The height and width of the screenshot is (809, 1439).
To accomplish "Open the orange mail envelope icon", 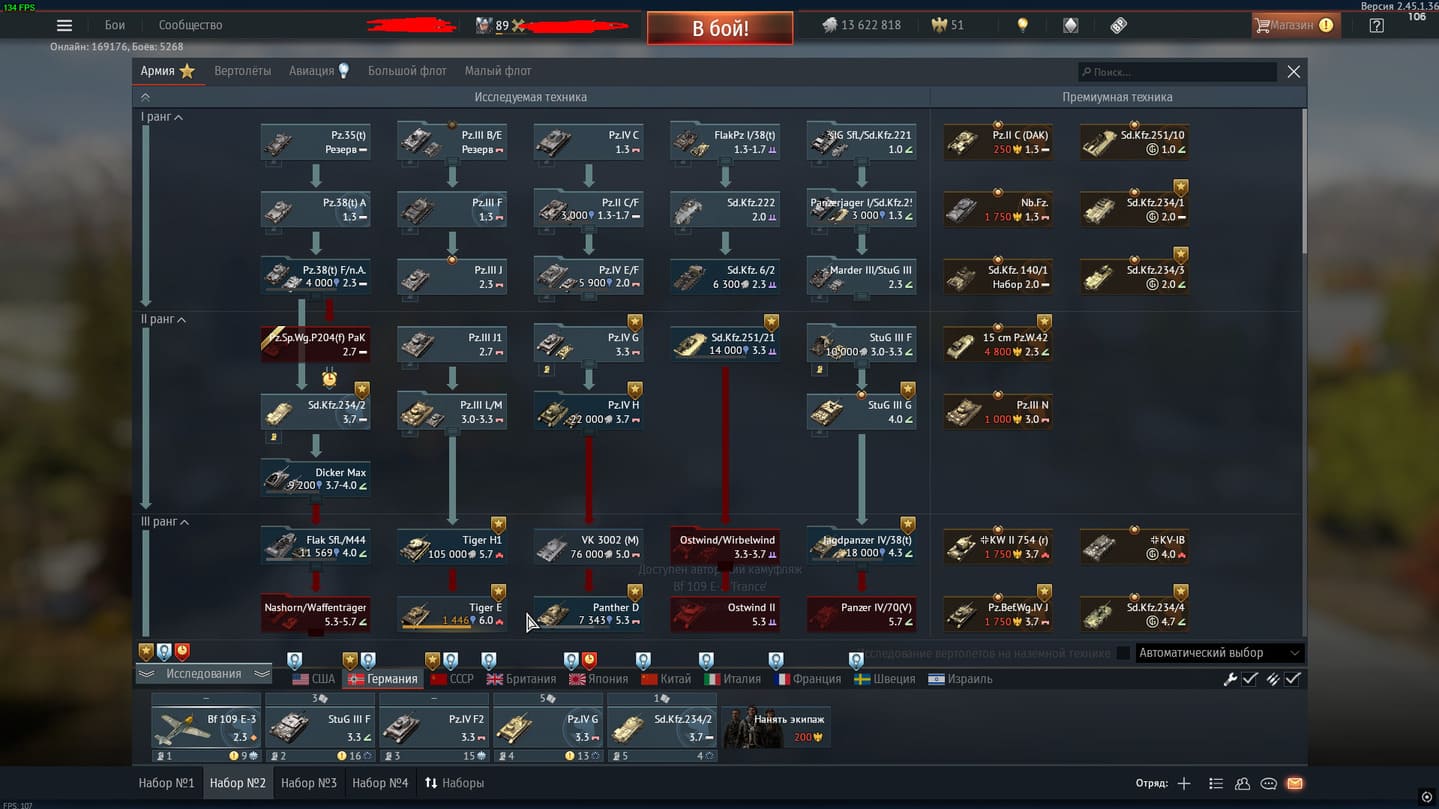I will (x=1294, y=784).
